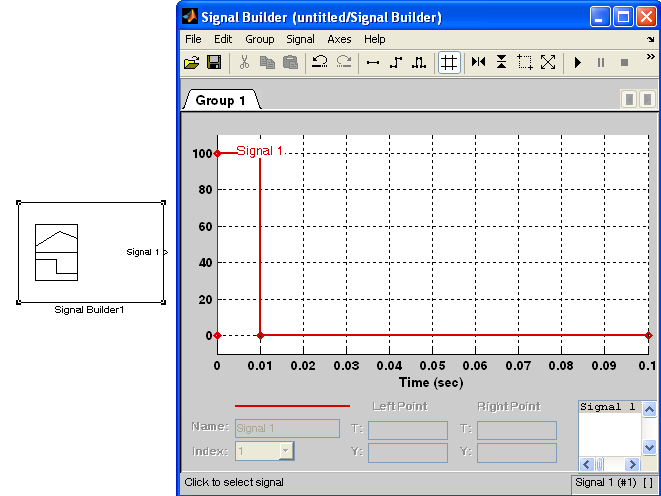Image resolution: width=661 pixels, height=496 pixels.
Task: Click the fit-to-view zoom icon
Action: pos(548,62)
